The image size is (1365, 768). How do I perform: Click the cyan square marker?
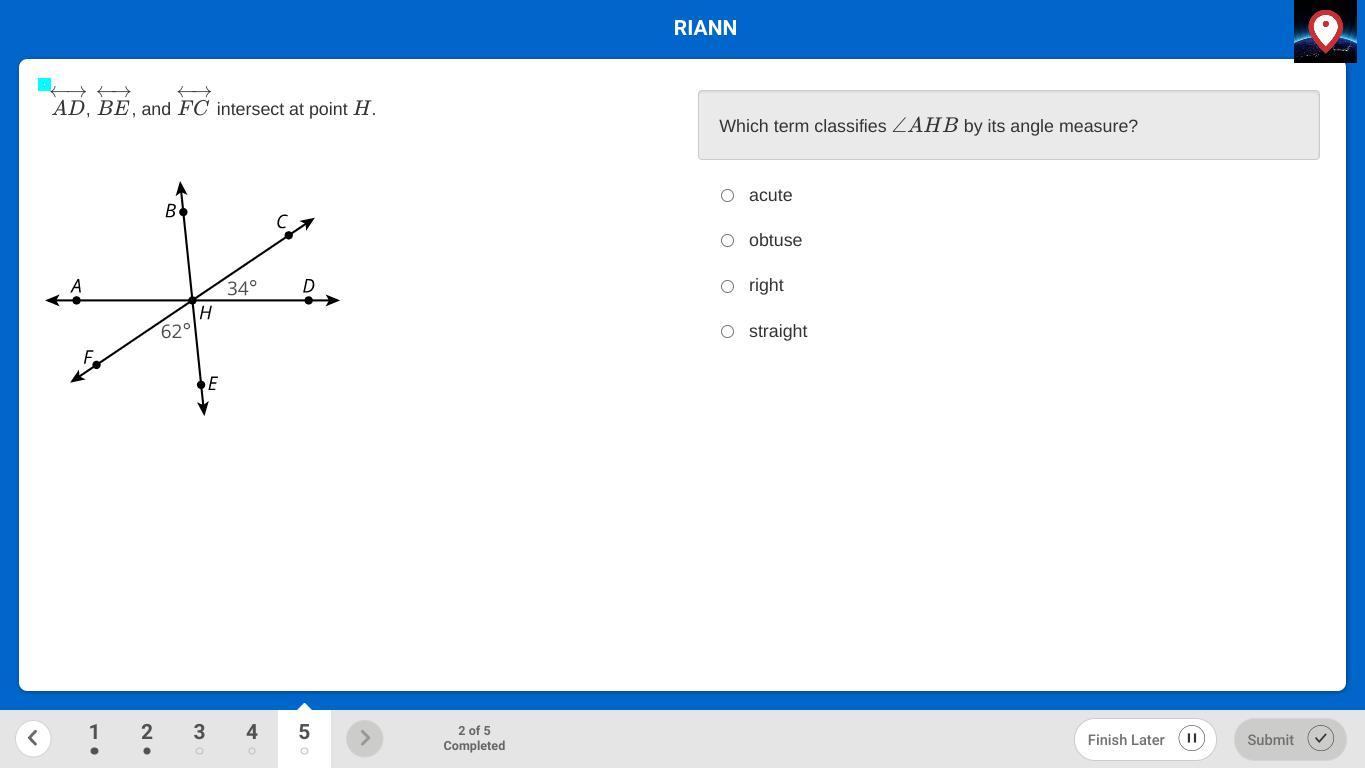coord(44,85)
